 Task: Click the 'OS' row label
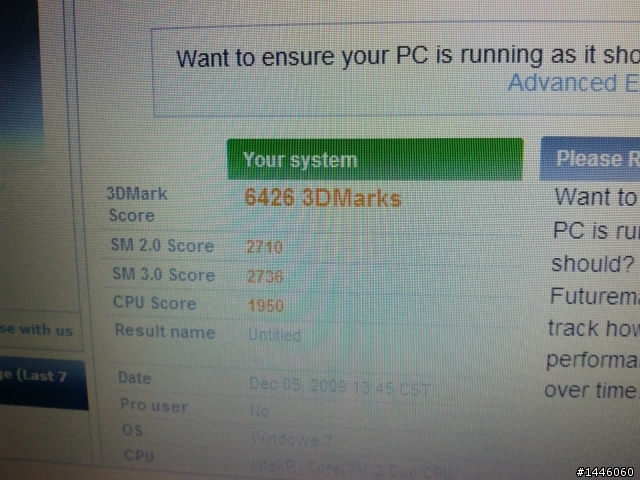132,429
